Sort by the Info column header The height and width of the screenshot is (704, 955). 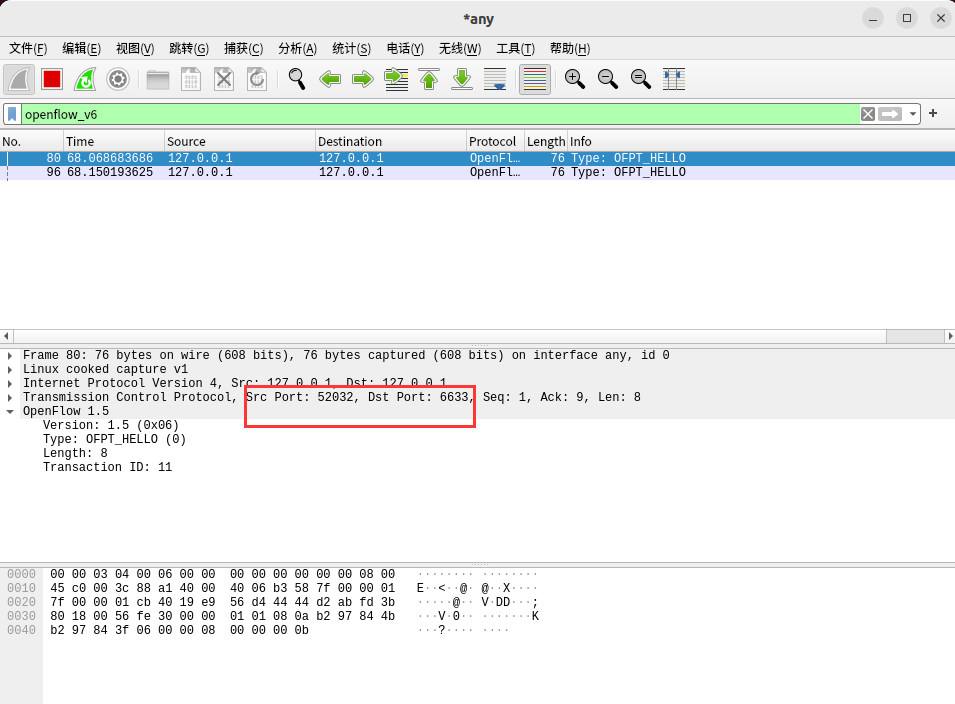click(761, 141)
